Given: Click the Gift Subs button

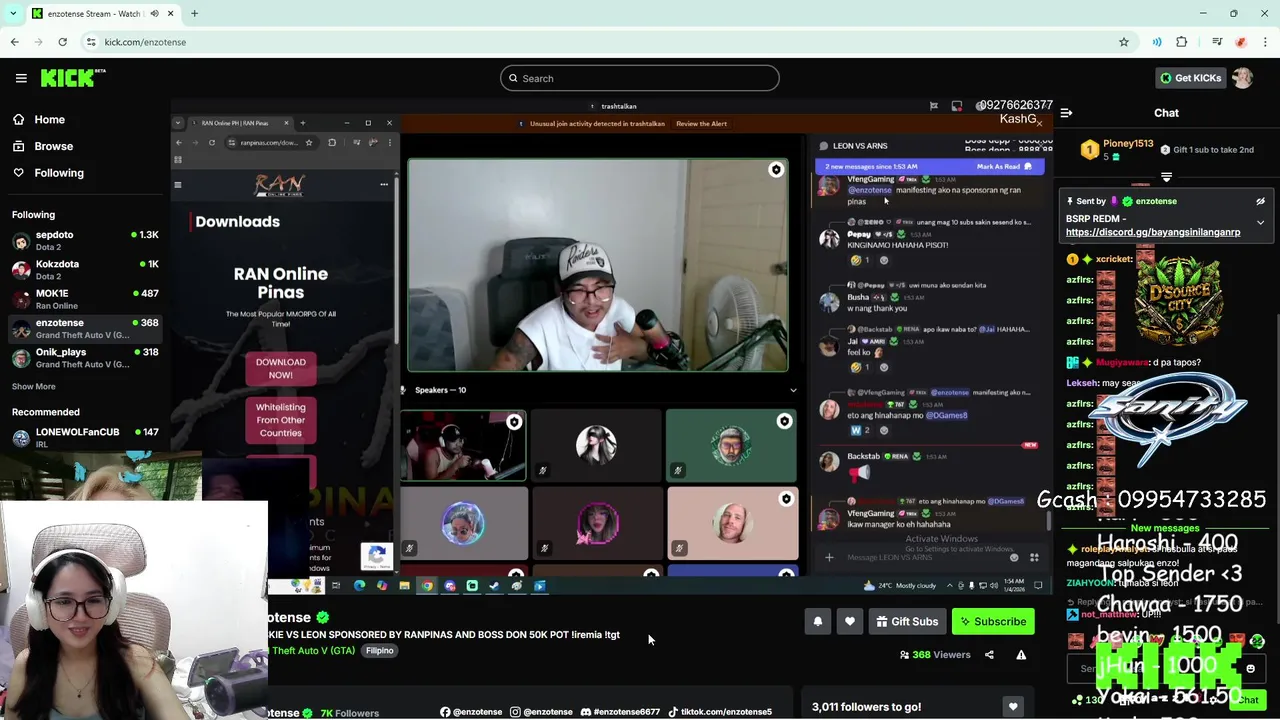Looking at the screenshot, I should coord(907,622).
